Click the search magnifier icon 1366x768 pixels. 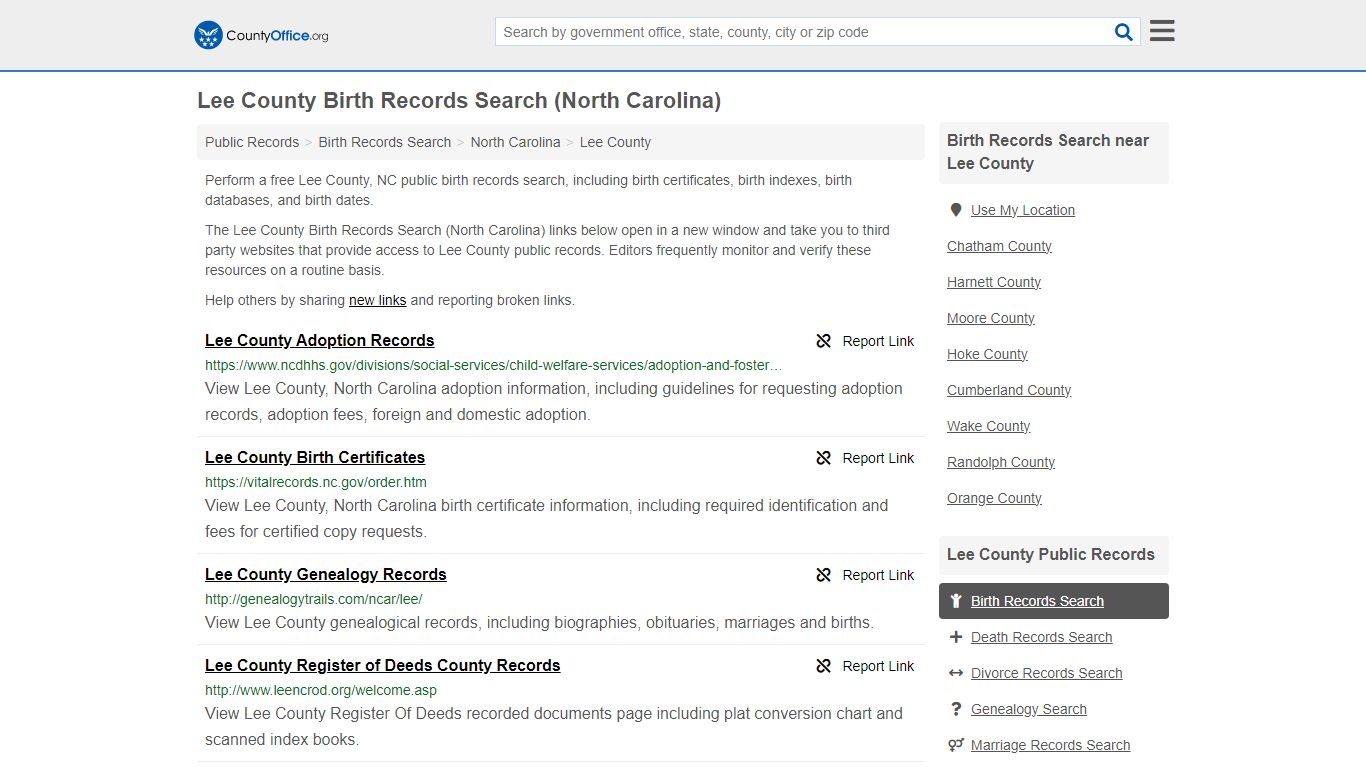tap(1124, 32)
